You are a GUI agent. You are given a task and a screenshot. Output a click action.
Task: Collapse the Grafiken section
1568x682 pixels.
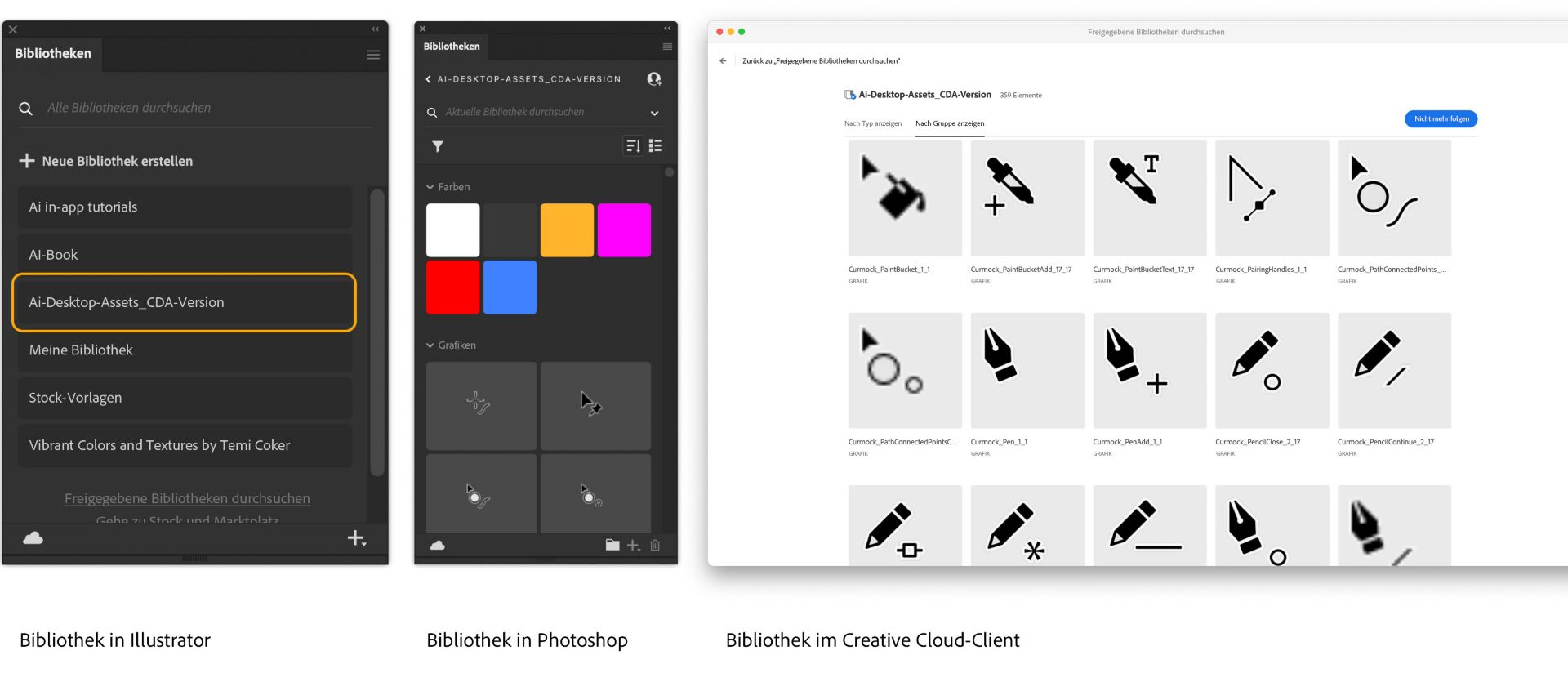430,345
